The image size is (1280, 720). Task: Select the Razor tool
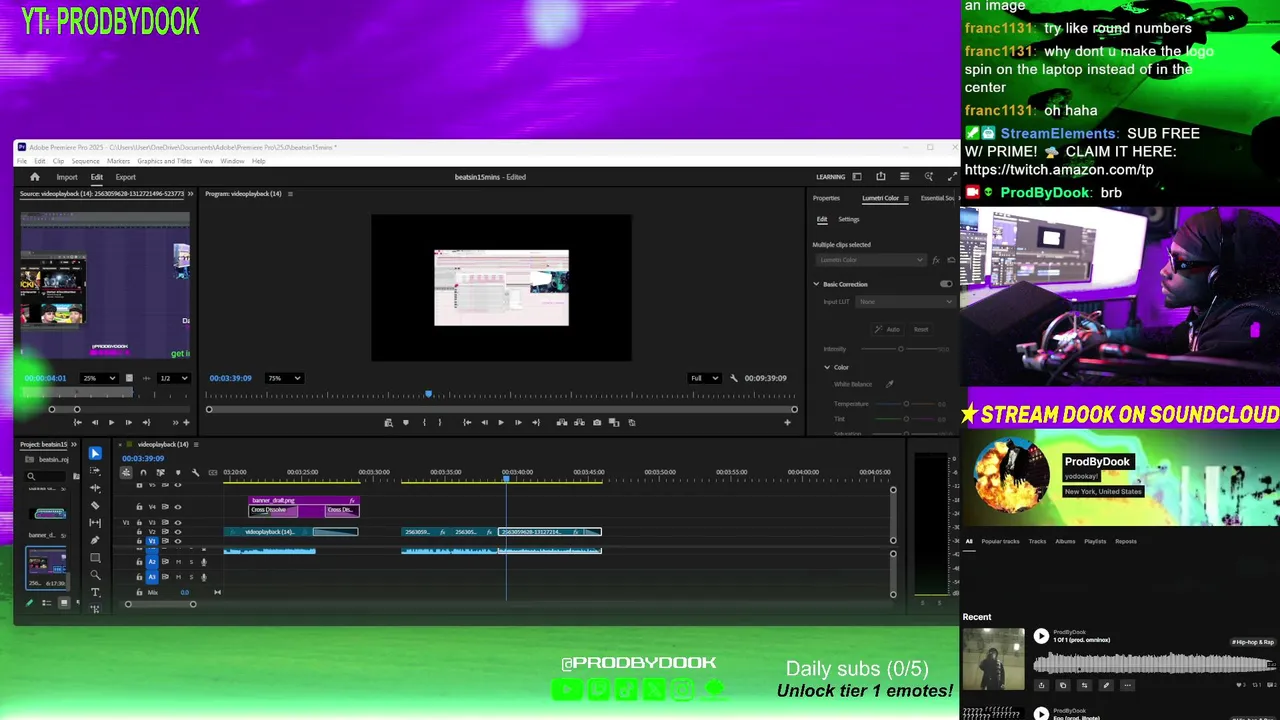[x=95, y=505]
